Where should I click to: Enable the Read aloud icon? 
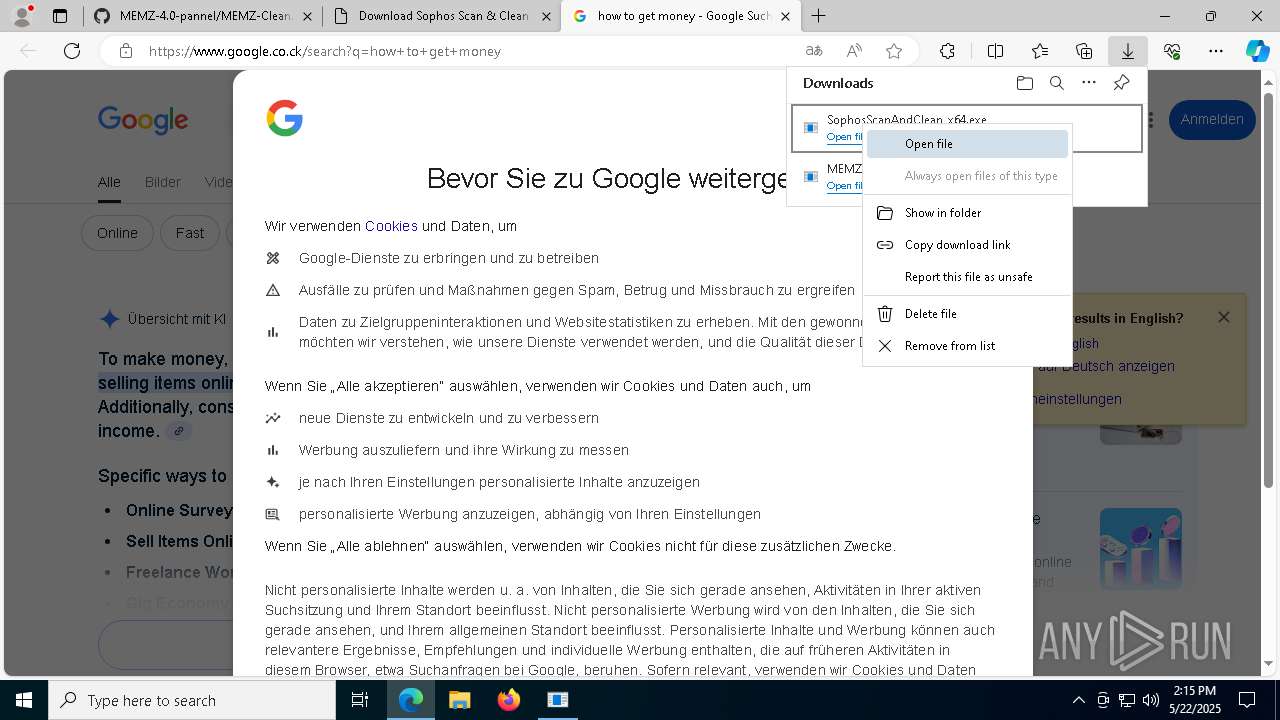854,51
